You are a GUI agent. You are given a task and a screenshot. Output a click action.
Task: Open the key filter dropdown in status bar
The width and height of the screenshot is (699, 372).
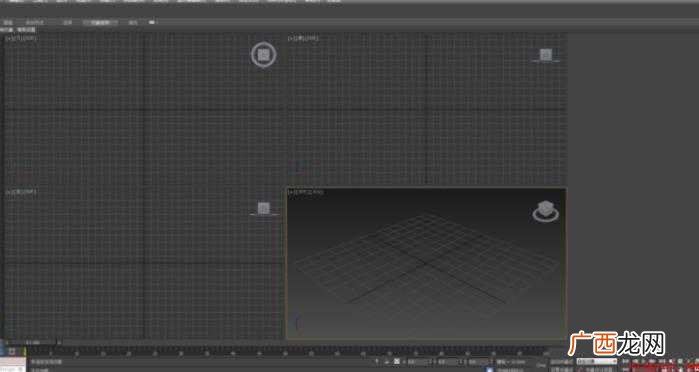pos(596,361)
